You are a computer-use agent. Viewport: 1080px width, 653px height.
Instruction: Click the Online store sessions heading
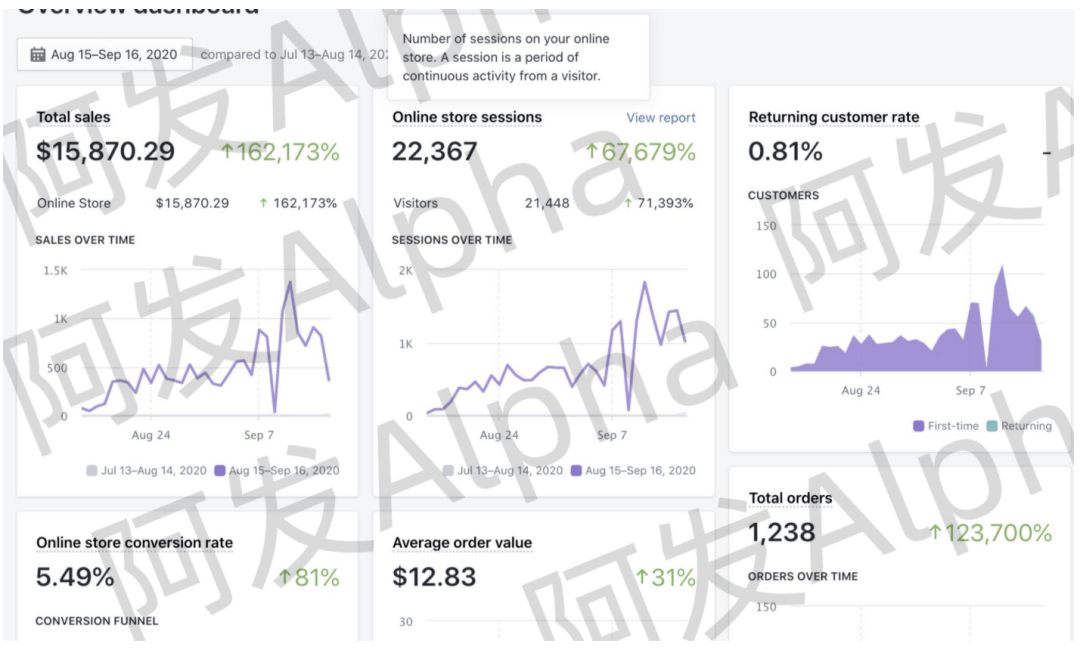pos(467,118)
